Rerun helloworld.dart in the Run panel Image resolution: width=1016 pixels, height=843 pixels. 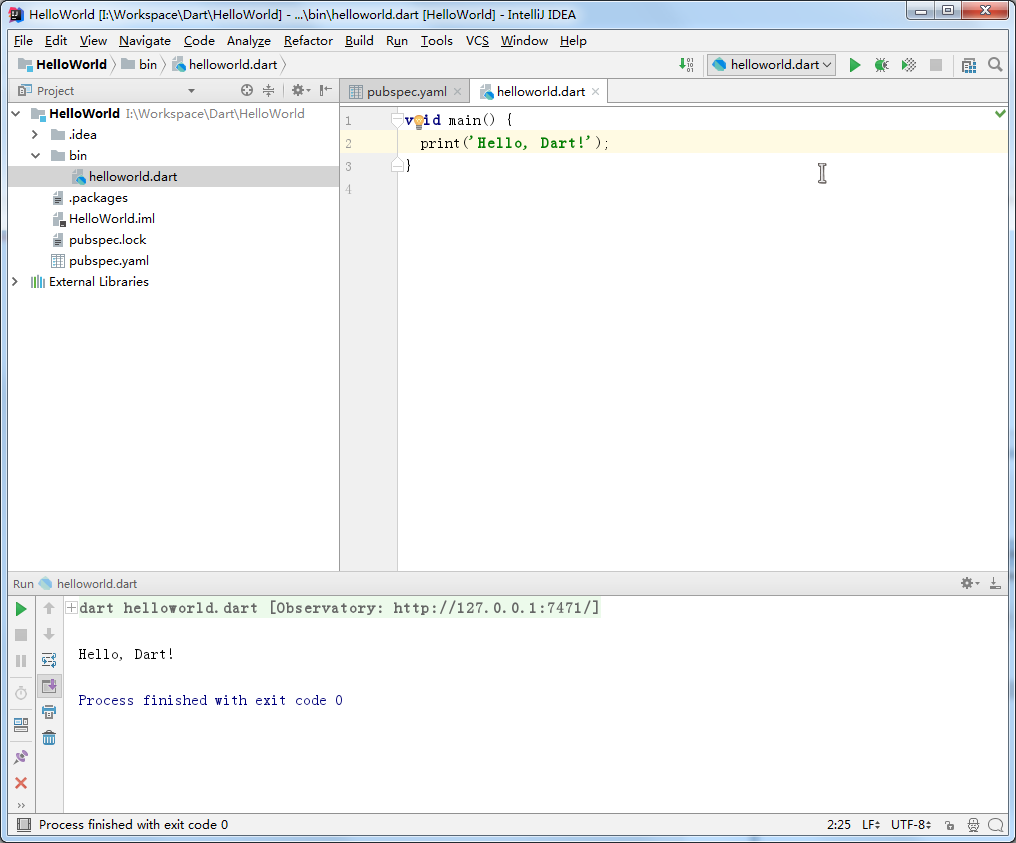tap(21, 609)
